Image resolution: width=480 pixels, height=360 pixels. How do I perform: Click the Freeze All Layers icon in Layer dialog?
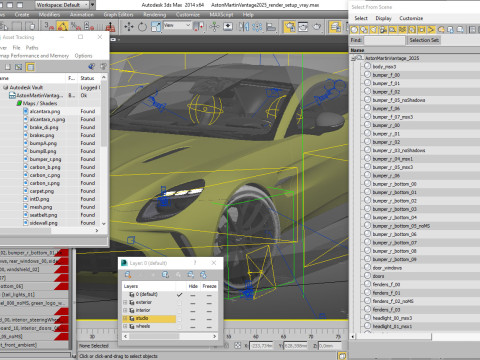(x=203, y=275)
